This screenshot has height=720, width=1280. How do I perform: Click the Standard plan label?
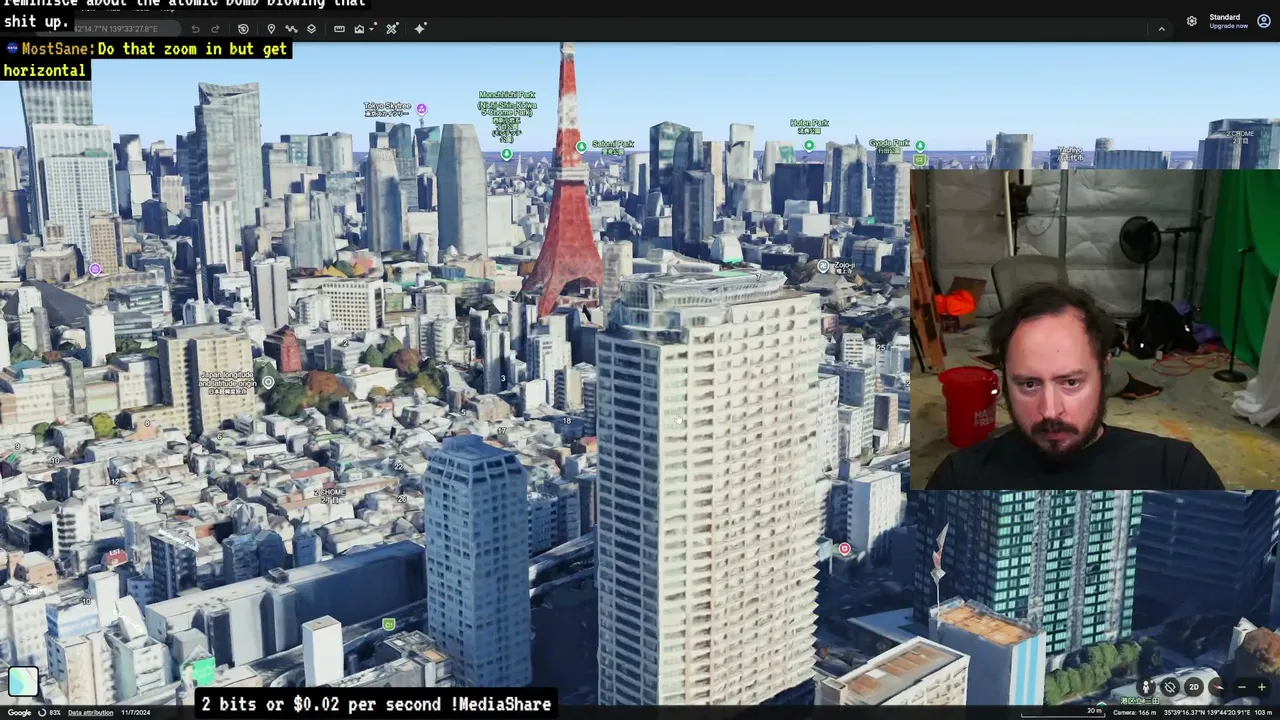1225,17
